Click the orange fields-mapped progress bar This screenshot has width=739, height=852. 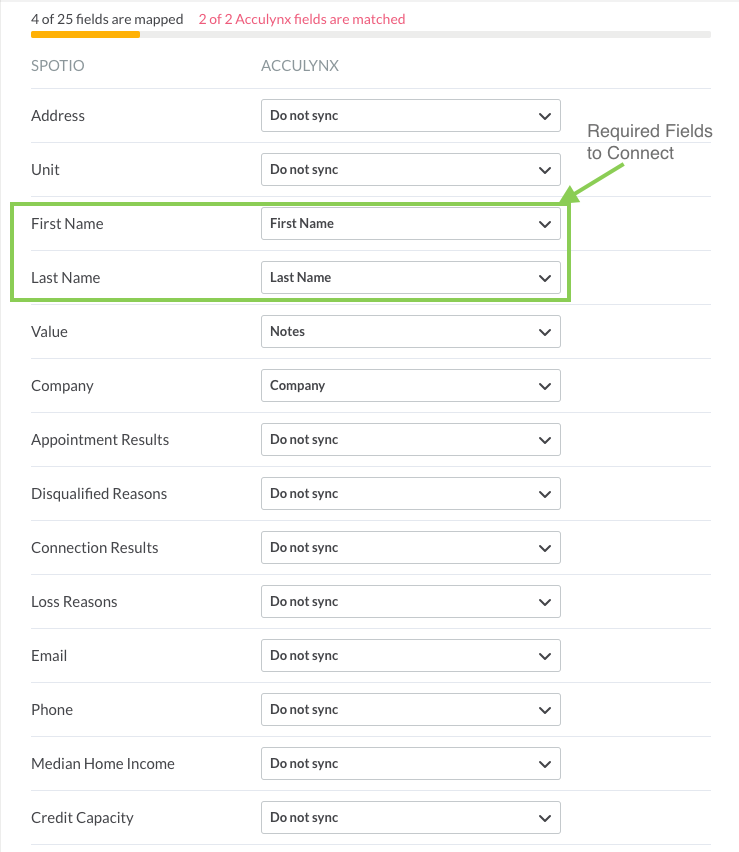pyautogui.click(x=85, y=35)
